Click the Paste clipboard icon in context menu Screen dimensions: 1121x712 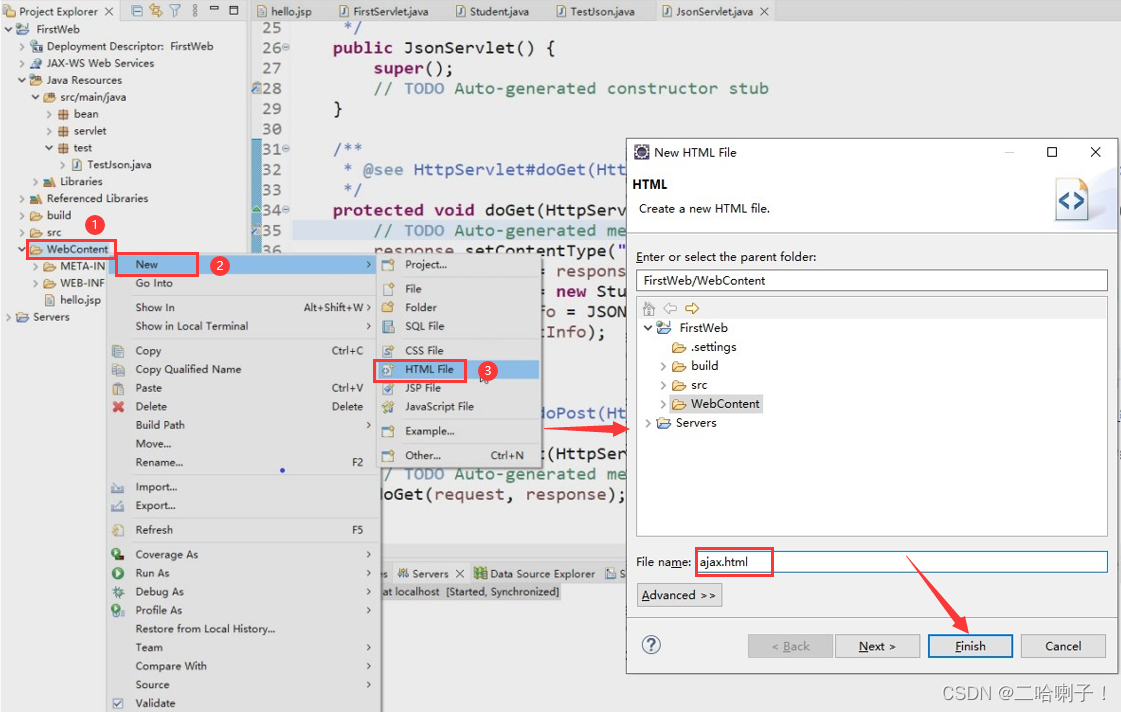[118, 388]
